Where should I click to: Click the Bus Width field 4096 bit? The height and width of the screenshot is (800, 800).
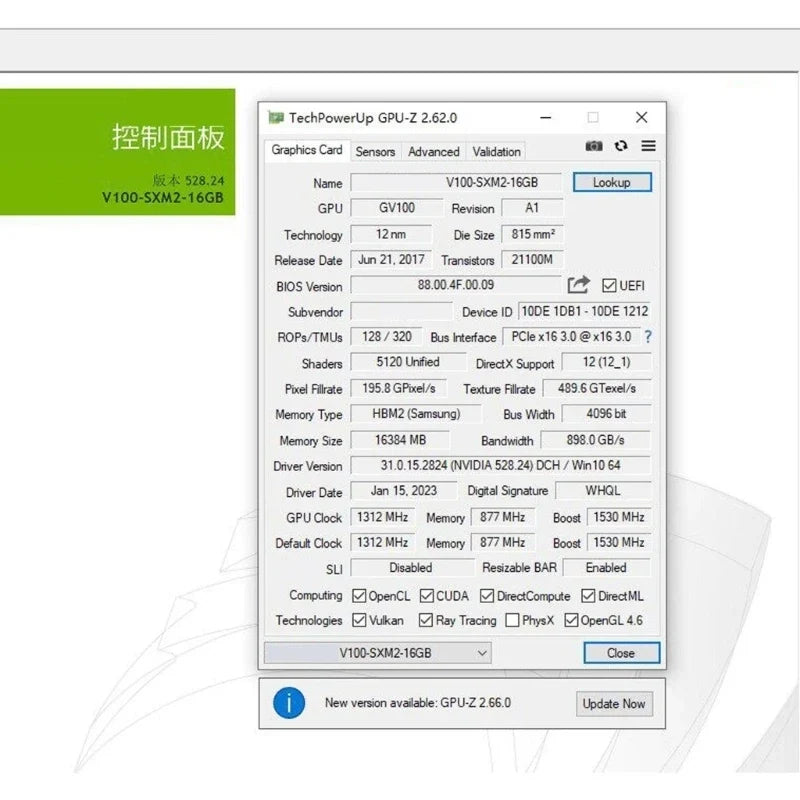pos(606,414)
